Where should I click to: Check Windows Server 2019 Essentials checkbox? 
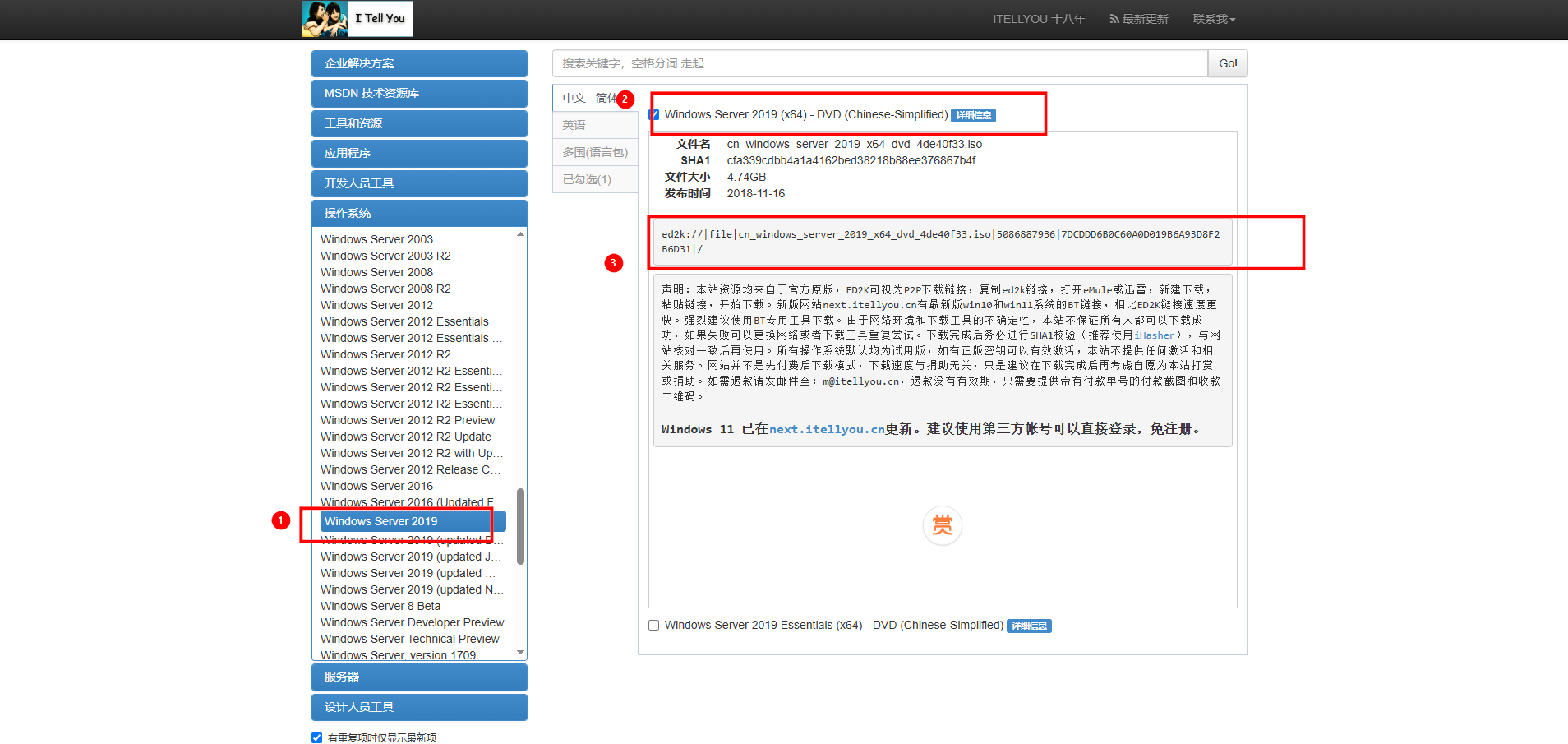tap(654, 626)
